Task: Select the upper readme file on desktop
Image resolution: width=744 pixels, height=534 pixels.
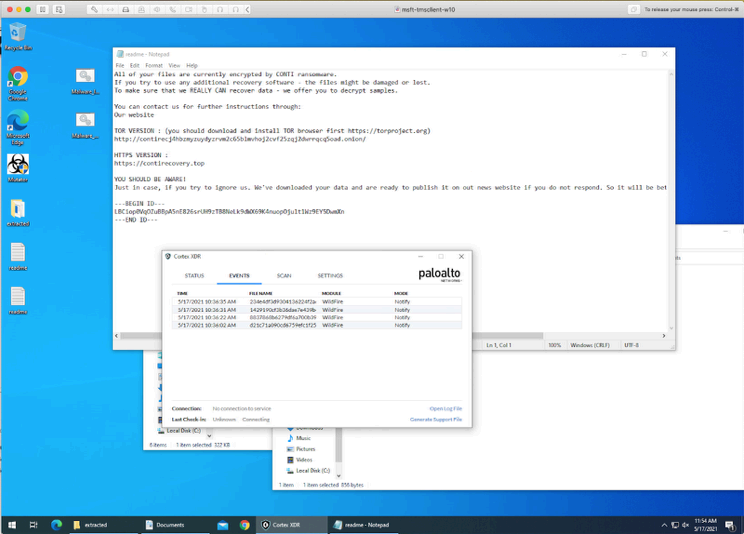Action: (x=18, y=256)
